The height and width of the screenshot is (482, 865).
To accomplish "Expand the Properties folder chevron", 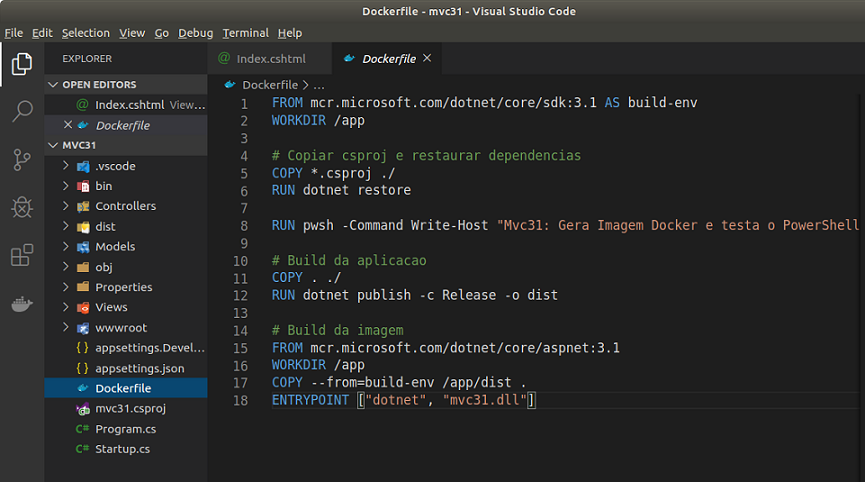I will (66, 287).
